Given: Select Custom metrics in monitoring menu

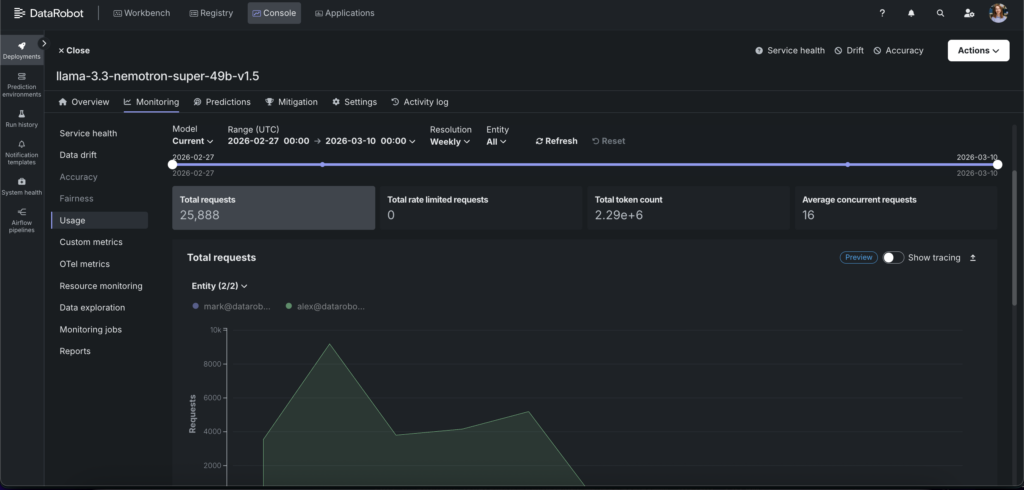Looking at the screenshot, I should (93, 242).
